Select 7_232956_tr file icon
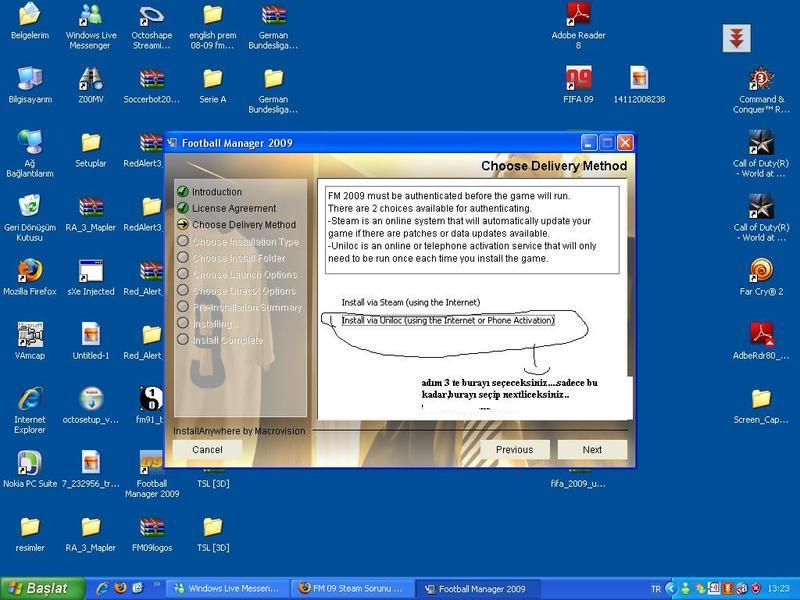The image size is (800, 600). tap(91, 470)
